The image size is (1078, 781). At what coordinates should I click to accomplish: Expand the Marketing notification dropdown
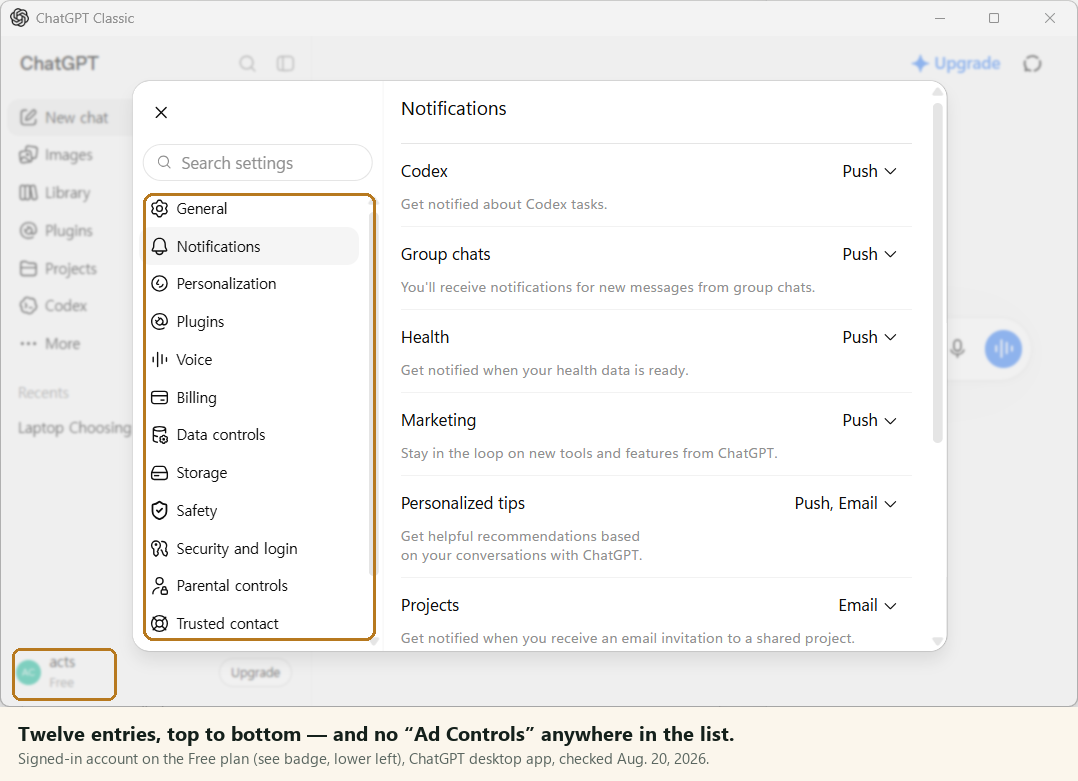point(869,420)
